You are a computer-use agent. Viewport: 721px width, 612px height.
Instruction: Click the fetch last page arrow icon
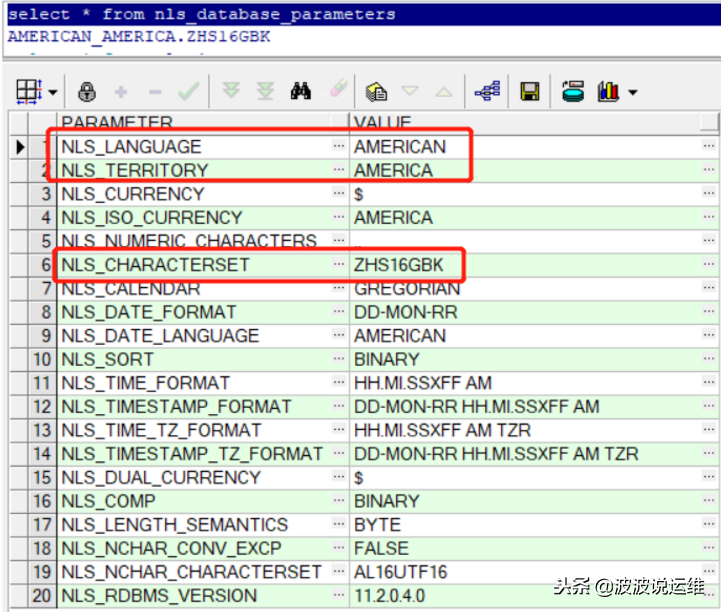[265, 91]
